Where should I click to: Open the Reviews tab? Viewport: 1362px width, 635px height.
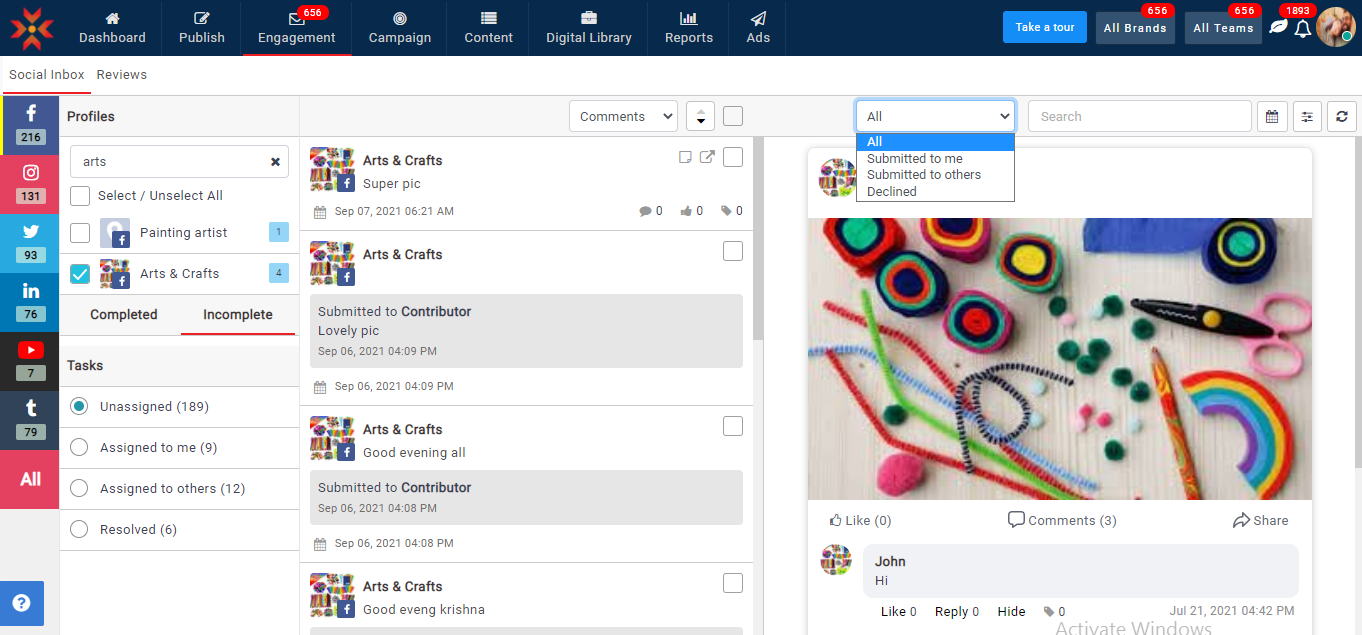point(122,75)
